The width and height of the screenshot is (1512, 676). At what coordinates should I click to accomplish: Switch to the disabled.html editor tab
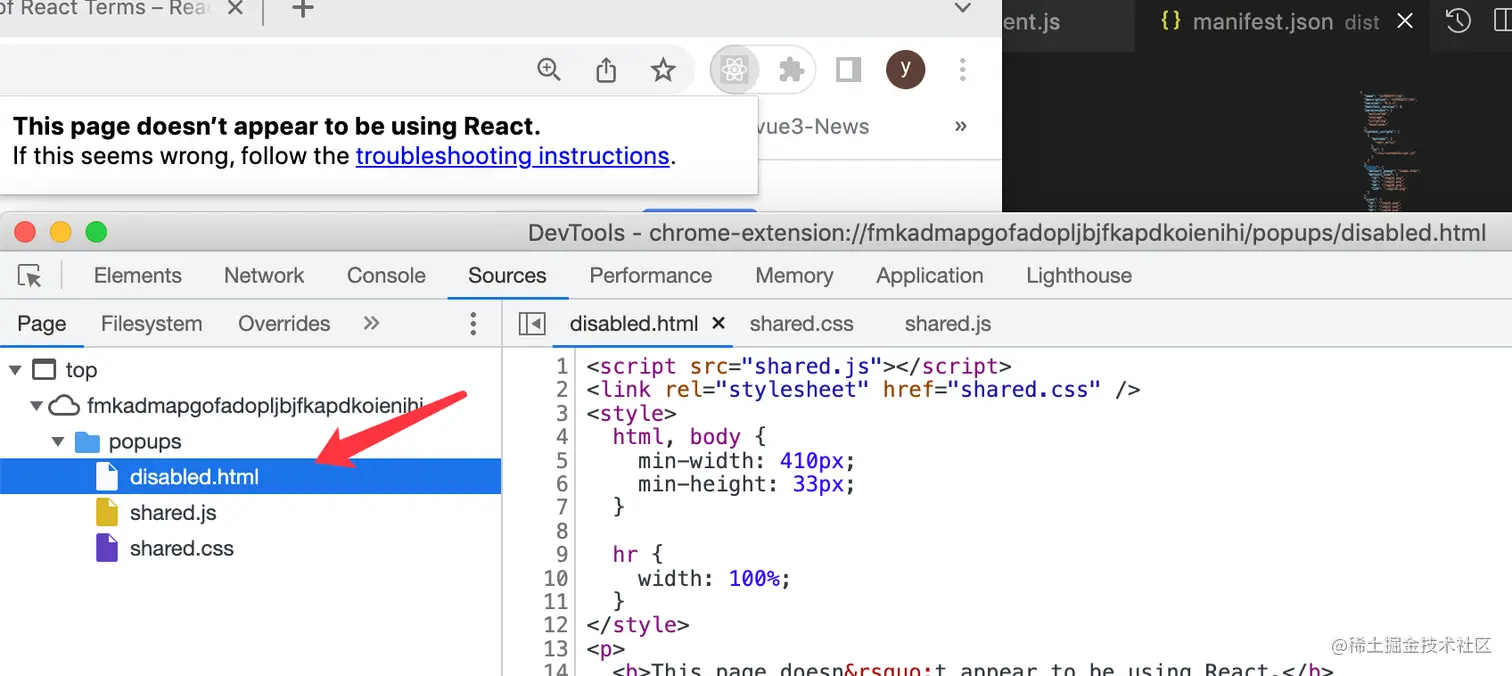tap(634, 324)
